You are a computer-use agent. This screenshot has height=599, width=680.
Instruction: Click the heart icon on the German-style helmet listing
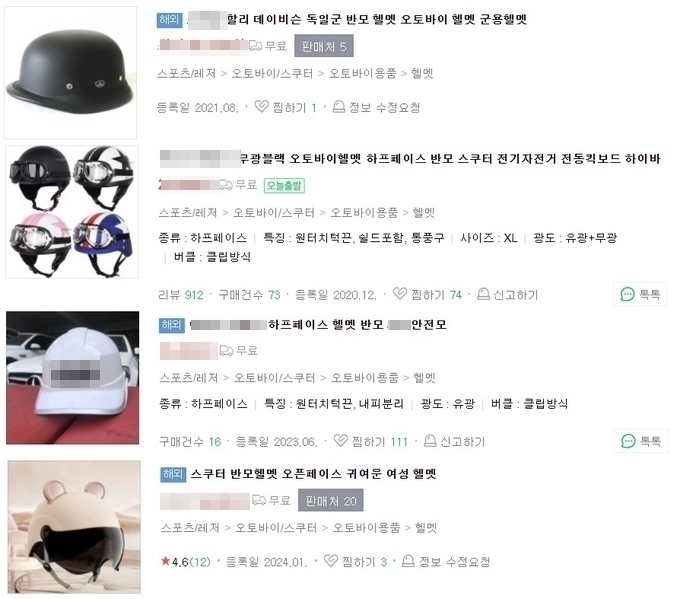tap(261, 106)
